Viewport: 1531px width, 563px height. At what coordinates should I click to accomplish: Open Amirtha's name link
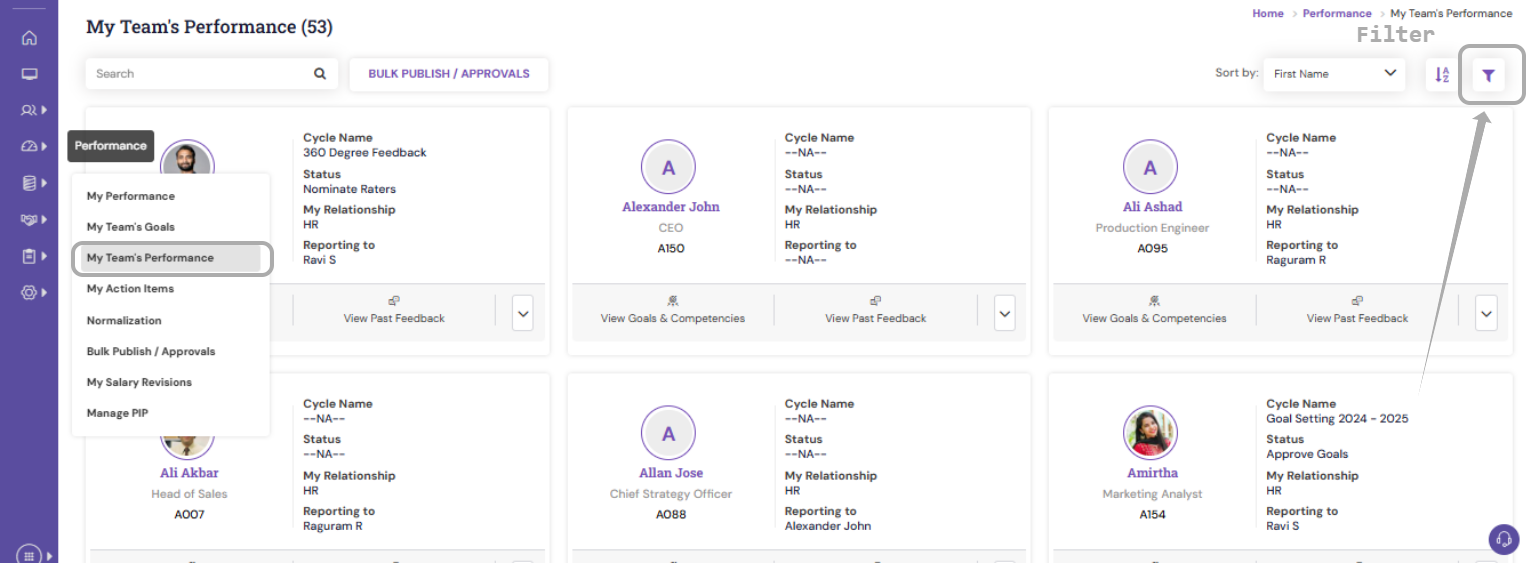click(x=1152, y=473)
